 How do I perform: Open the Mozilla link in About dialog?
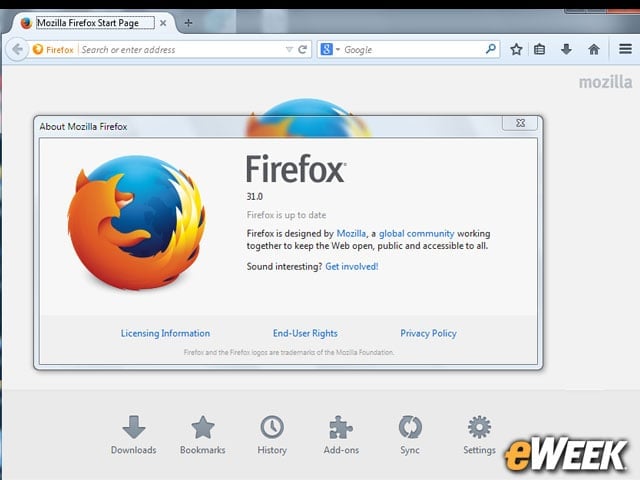(351, 233)
